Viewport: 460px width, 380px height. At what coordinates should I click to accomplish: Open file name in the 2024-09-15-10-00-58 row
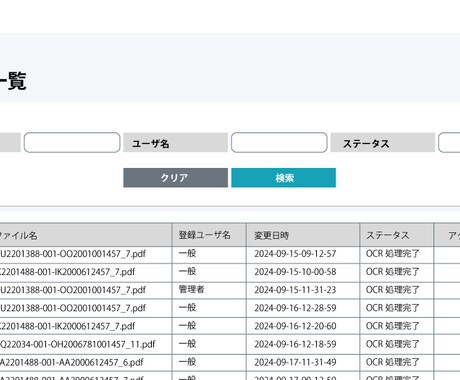[x=68, y=272]
